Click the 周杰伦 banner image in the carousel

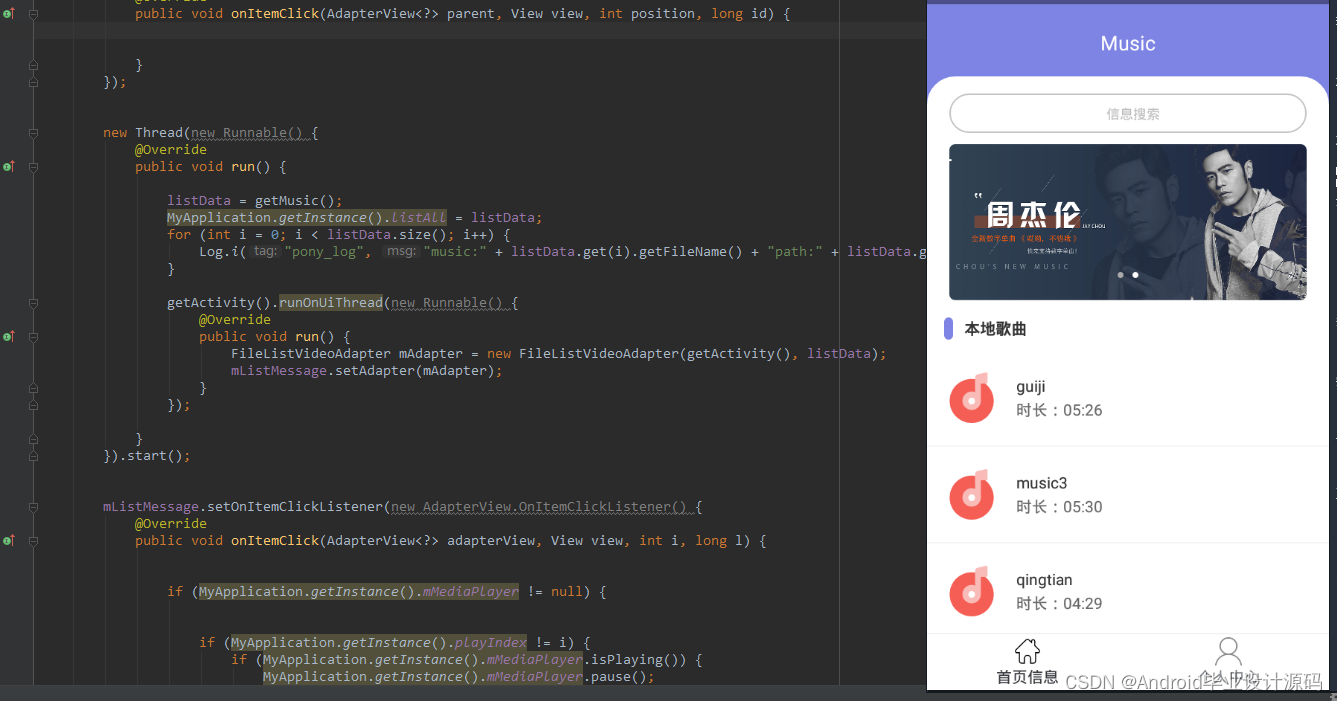[1127, 222]
